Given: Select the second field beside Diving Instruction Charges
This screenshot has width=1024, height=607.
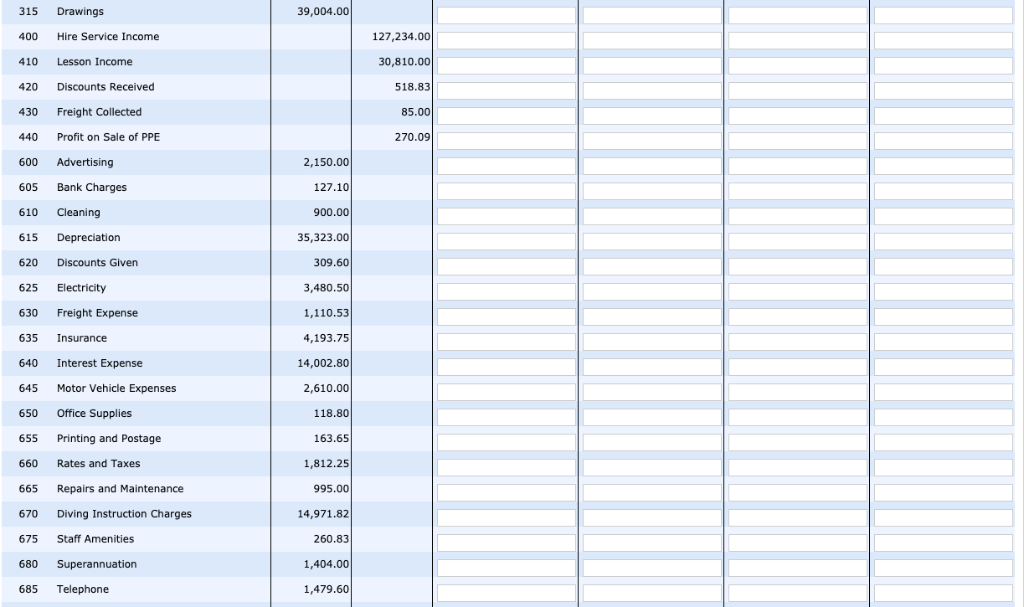Looking at the screenshot, I should (649, 516).
